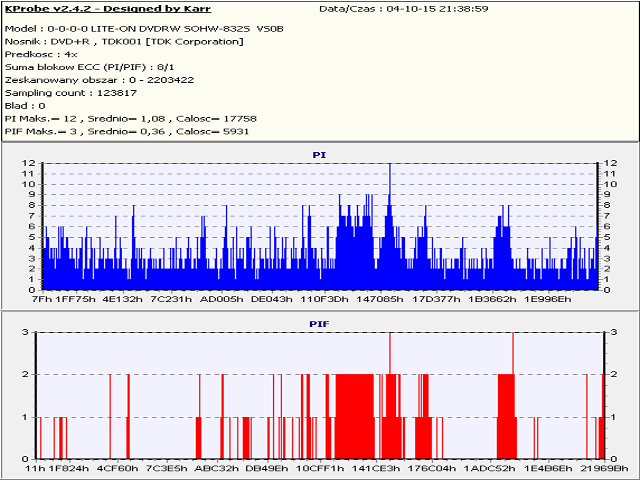Click the blue PI chart title
Image resolution: width=640 pixels, height=480 pixels.
pyautogui.click(x=319, y=155)
